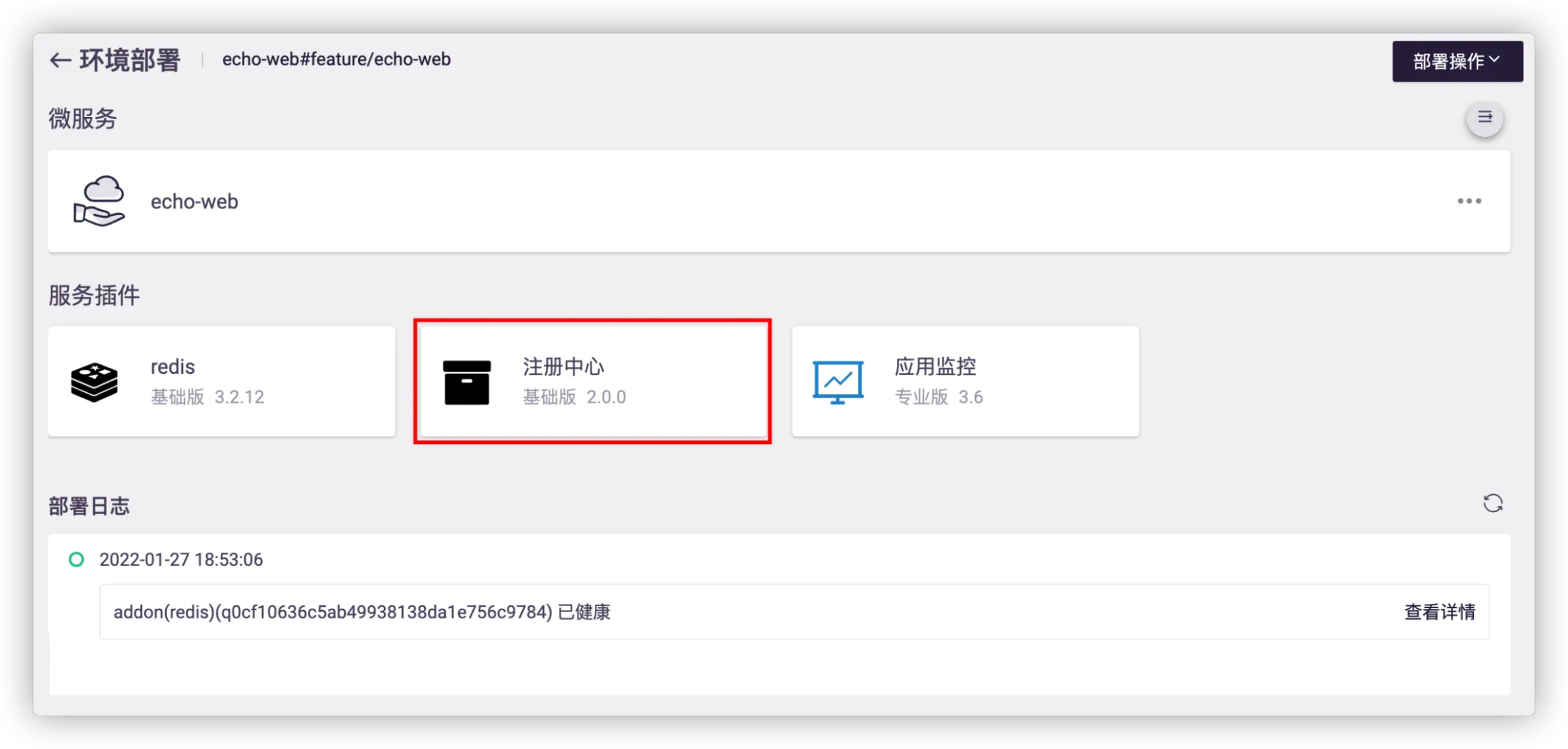This screenshot has height=749, width=1568.
Task: Open the three-dots menu on echo-web
Action: pyautogui.click(x=1469, y=201)
